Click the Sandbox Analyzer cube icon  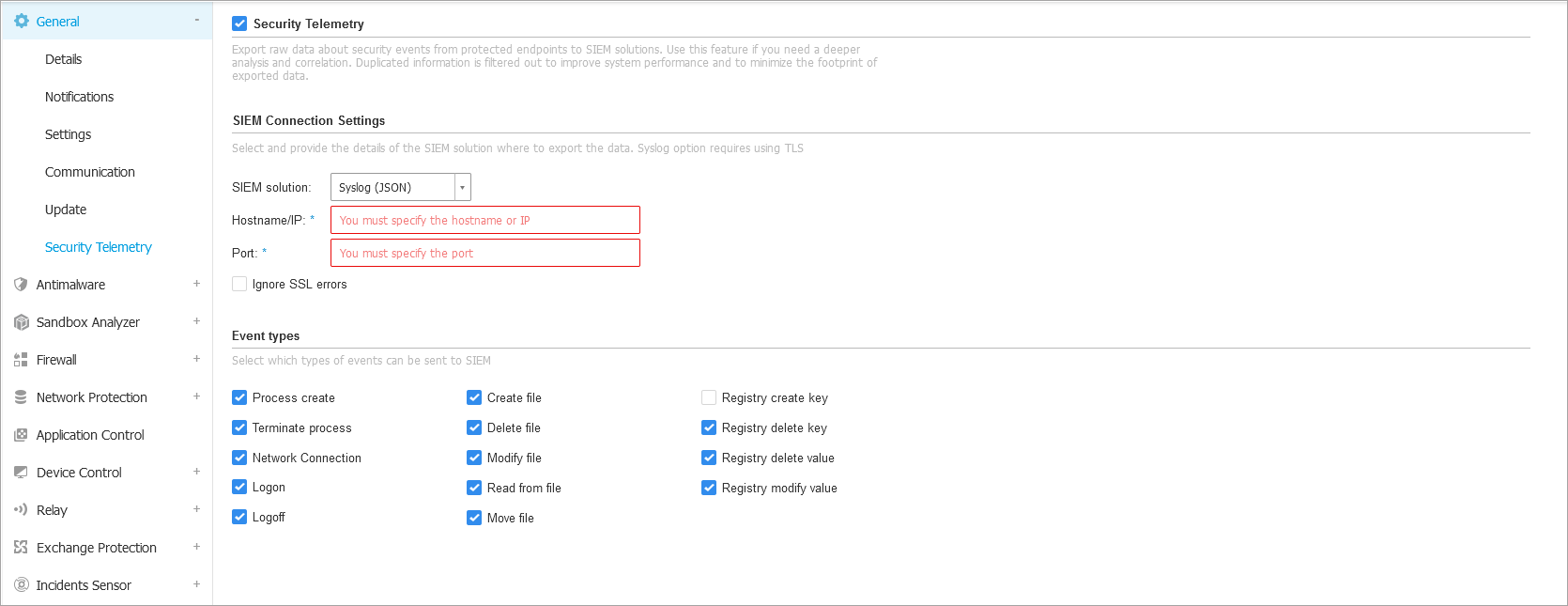(21, 322)
